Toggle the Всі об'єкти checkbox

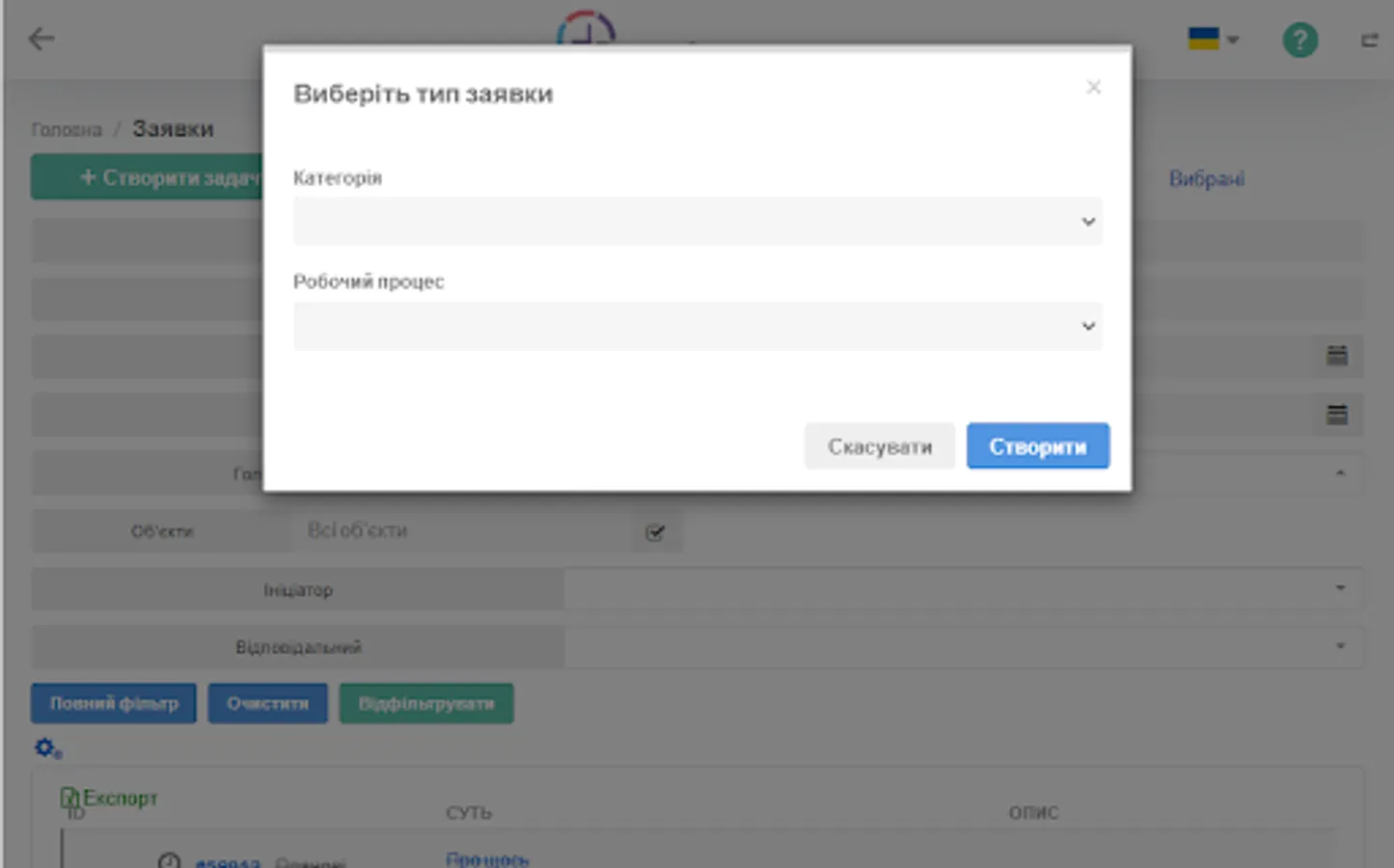tap(655, 532)
